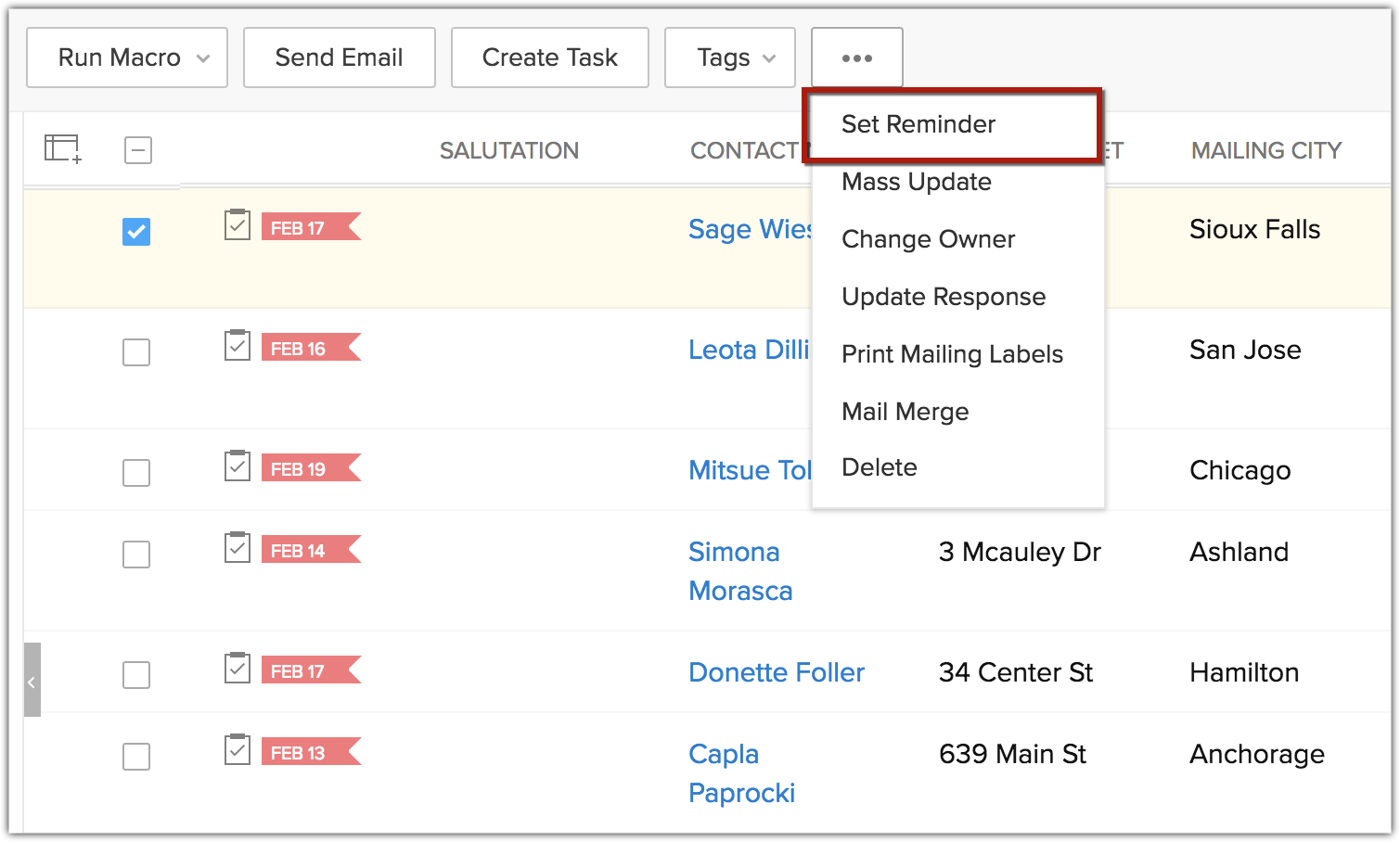Open Donette Foller contact link
This screenshot has height=842, width=1400.
point(777,672)
